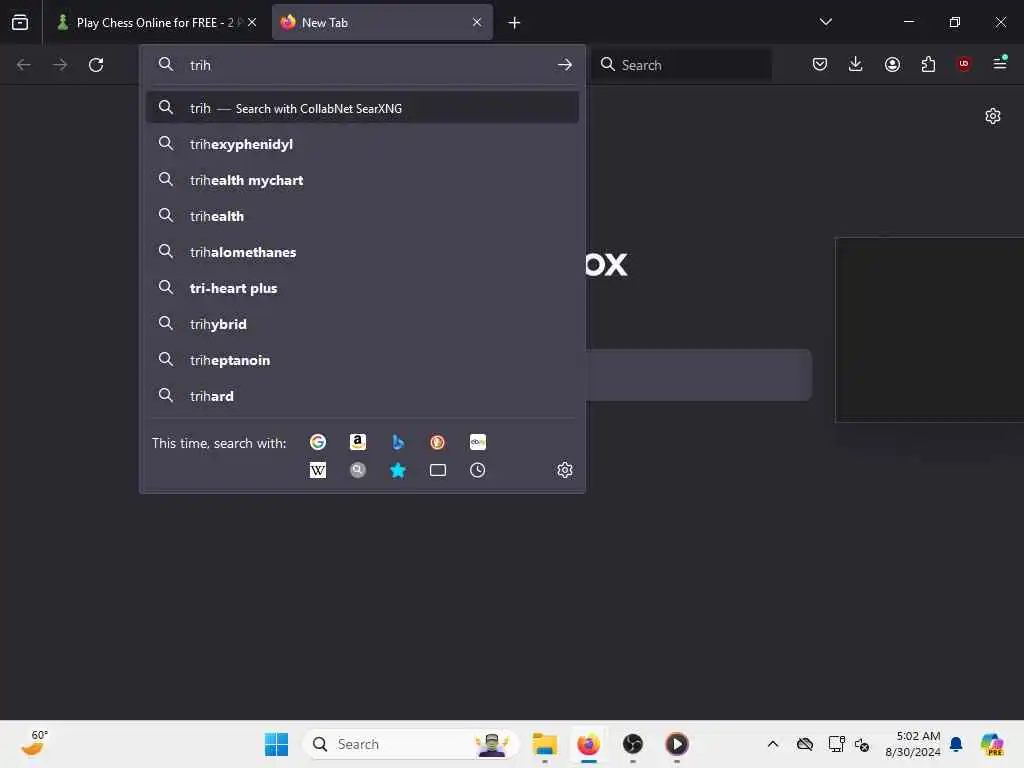The width and height of the screenshot is (1024, 768).
Task: Close the Play Chess Online tab
Action: point(252,22)
